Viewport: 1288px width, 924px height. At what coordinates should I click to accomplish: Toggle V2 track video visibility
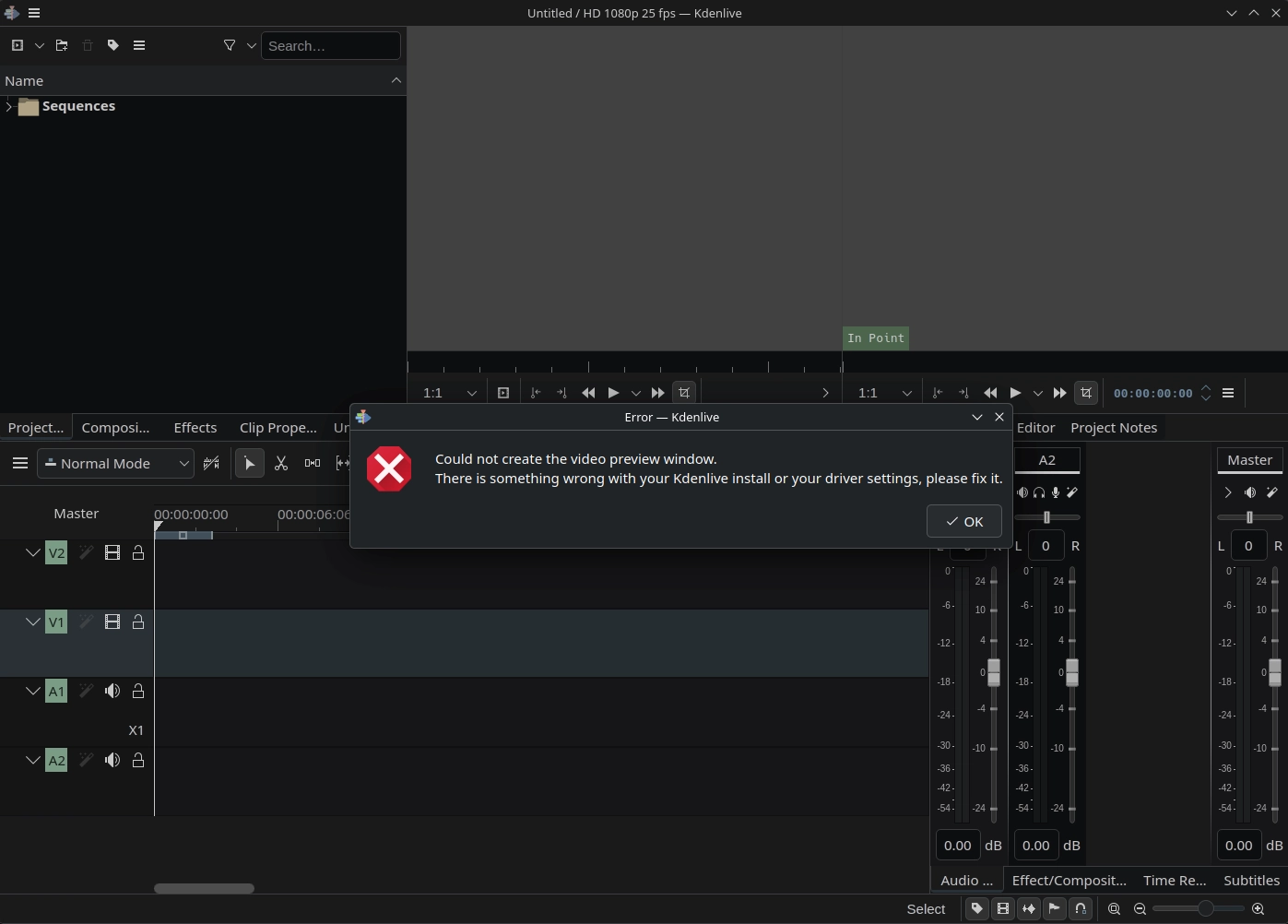coord(112,552)
